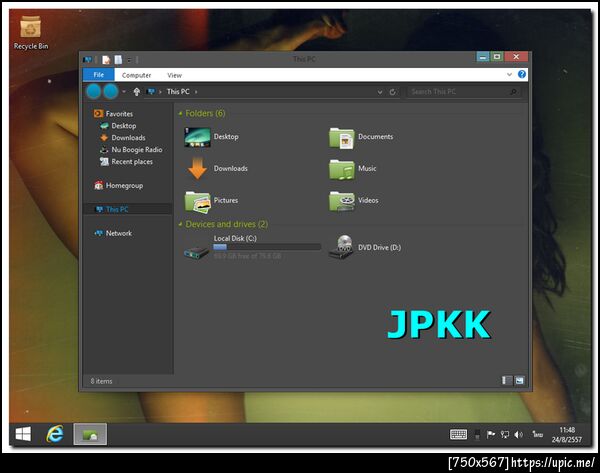The width and height of the screenshot is (600, 473).
Task: Open the Windows Start button
Action: pyautogui.click(x=23, y=434)
